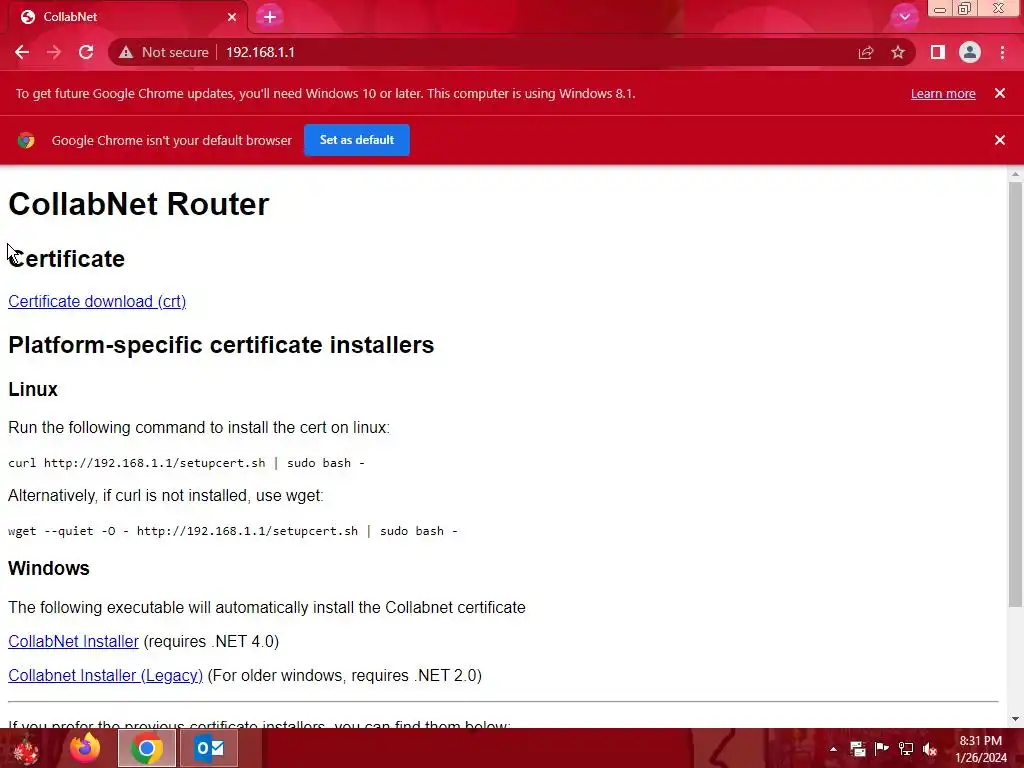Open the Chrome profile avatar
The image size is (1024, 768).
[x=970, y=52]
